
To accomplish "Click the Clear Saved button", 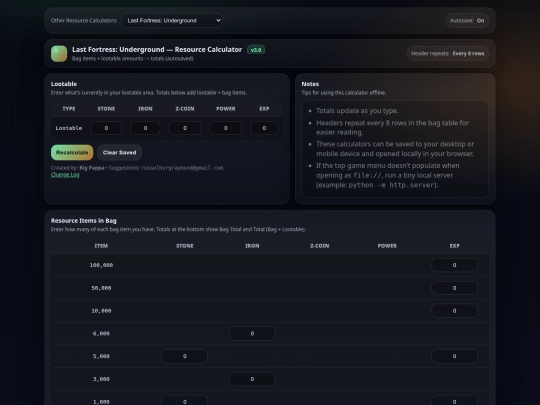I will click(120, 153).
